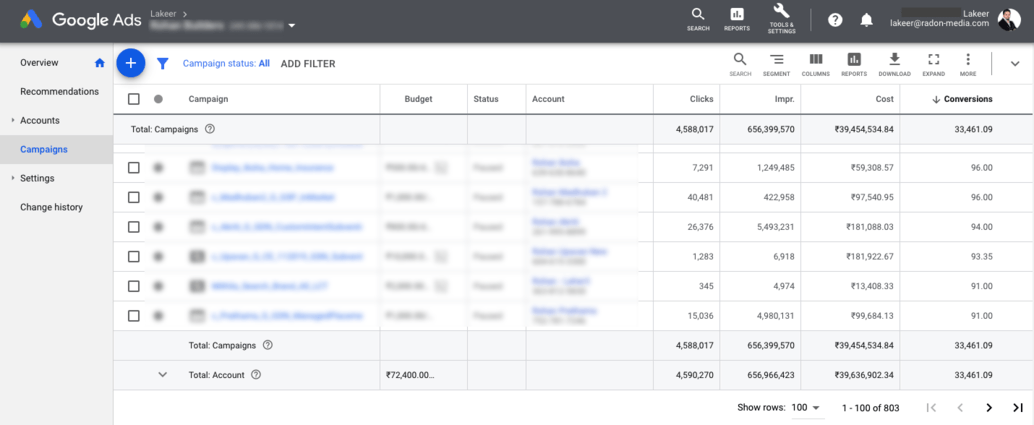The height and width of the screenshot is (425, 1034).
Task: Open Tools & Settings wrench icon
Action: click(781, 19)
